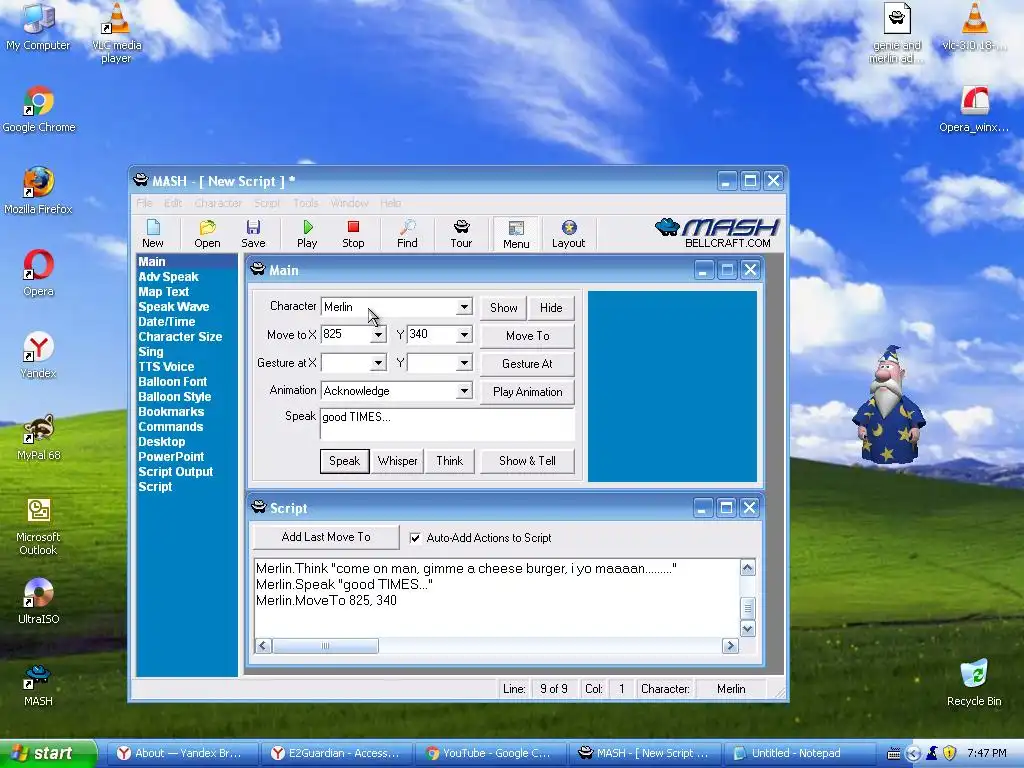The width and height of the screenshot is (1024, 768).
Task: Launch UltraISO desktop shortcut
Action: point(39,601)
